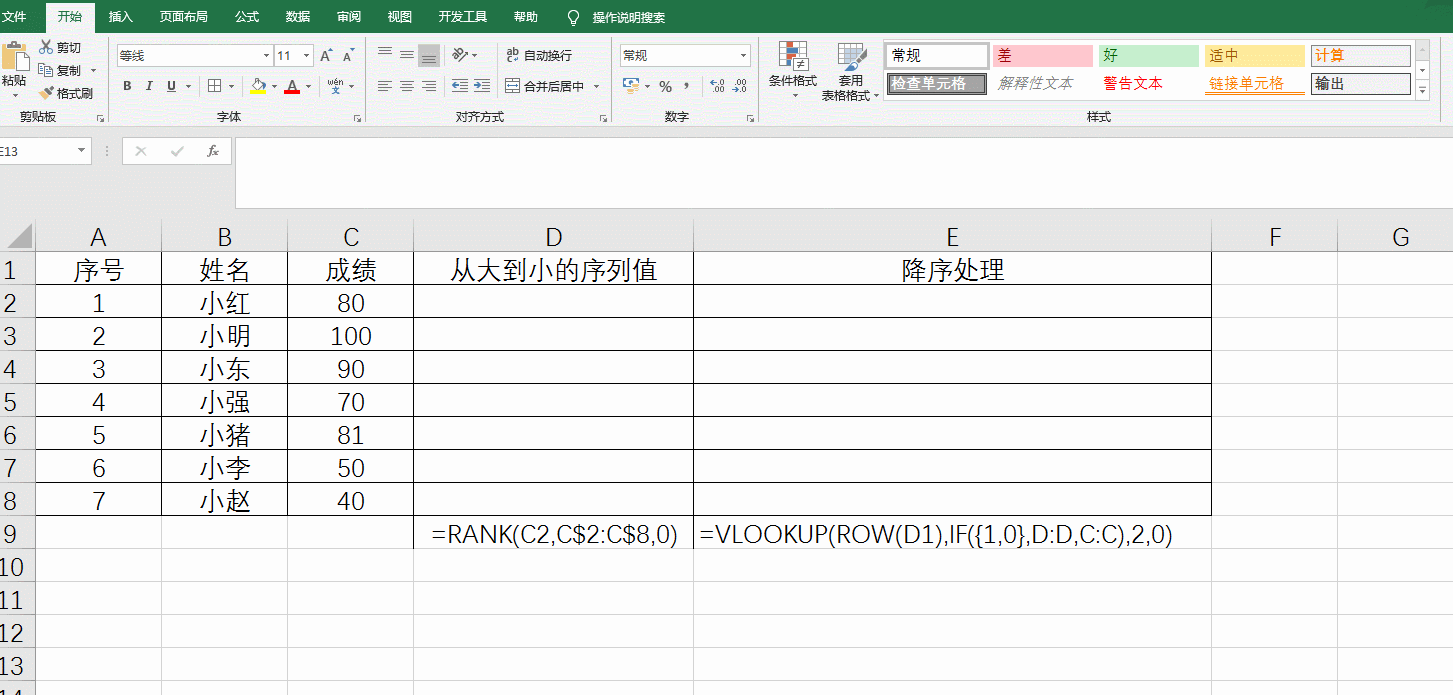Switch to the Insert (插入) tab
The height and width of the screenshot is (695, 1453).
[x=120, y=17]
